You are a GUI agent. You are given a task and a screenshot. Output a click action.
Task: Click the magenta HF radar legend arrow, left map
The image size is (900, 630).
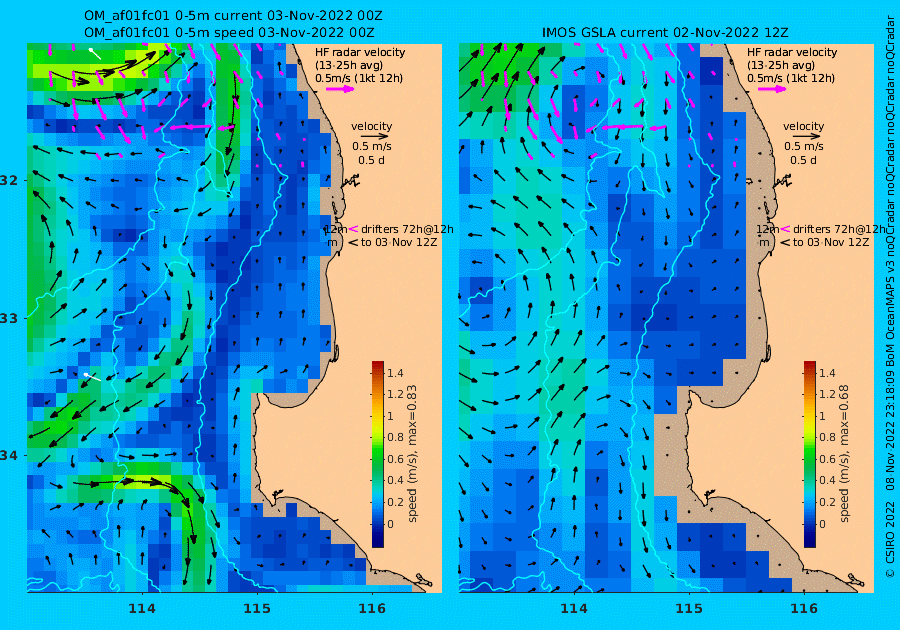click(340, 89)
